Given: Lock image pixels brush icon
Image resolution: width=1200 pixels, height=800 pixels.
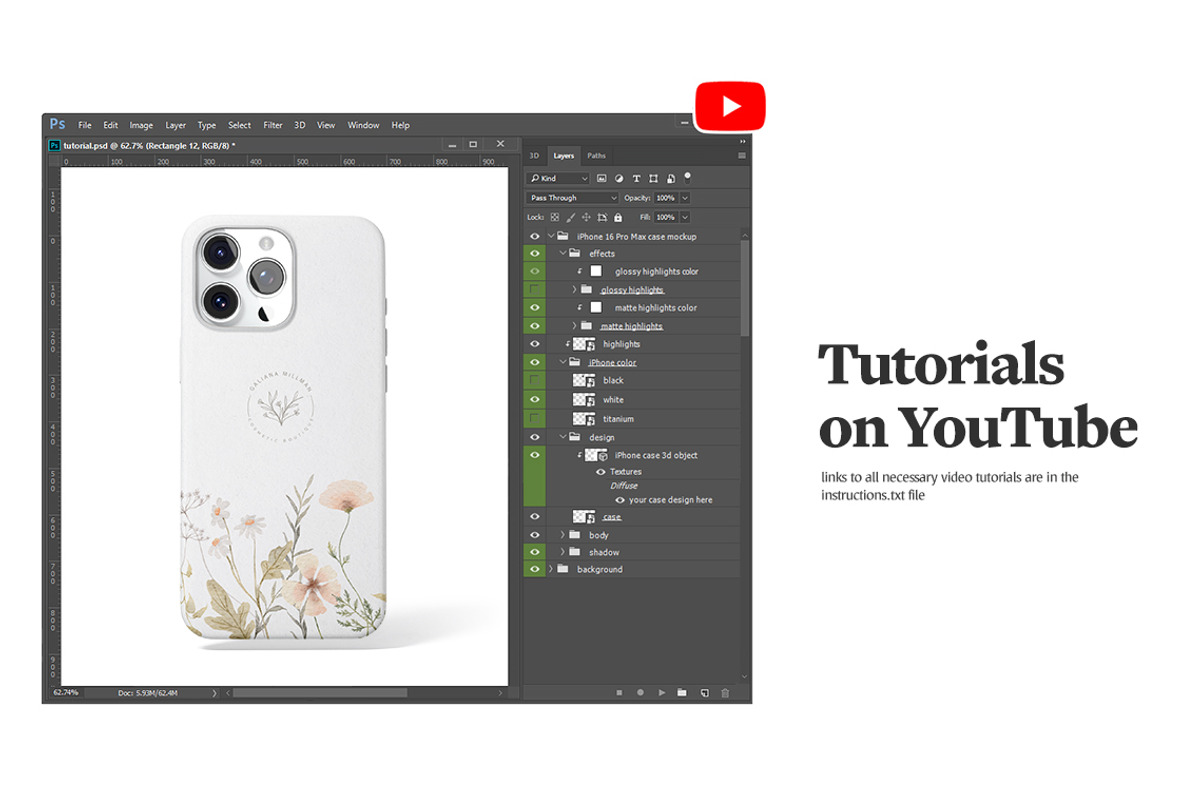Looking at the screenshot, I should pyautogui.click(x=571, y=217).
